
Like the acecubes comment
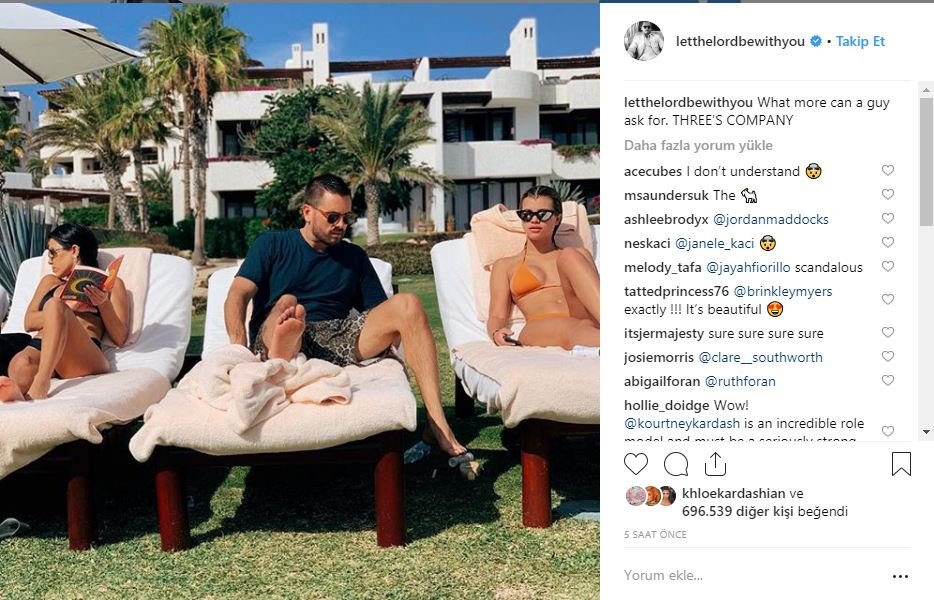[x=888, y=170]
